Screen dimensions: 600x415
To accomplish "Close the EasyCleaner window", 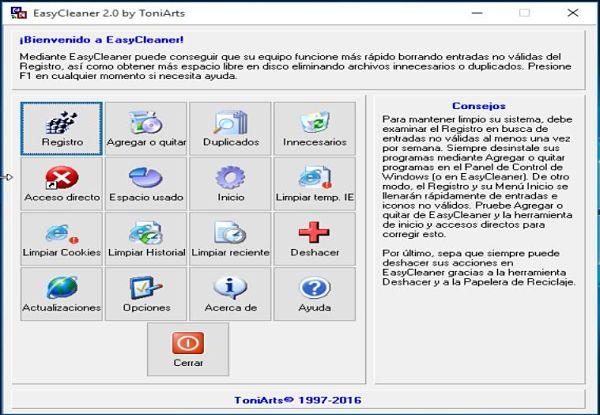I will 573,13.
